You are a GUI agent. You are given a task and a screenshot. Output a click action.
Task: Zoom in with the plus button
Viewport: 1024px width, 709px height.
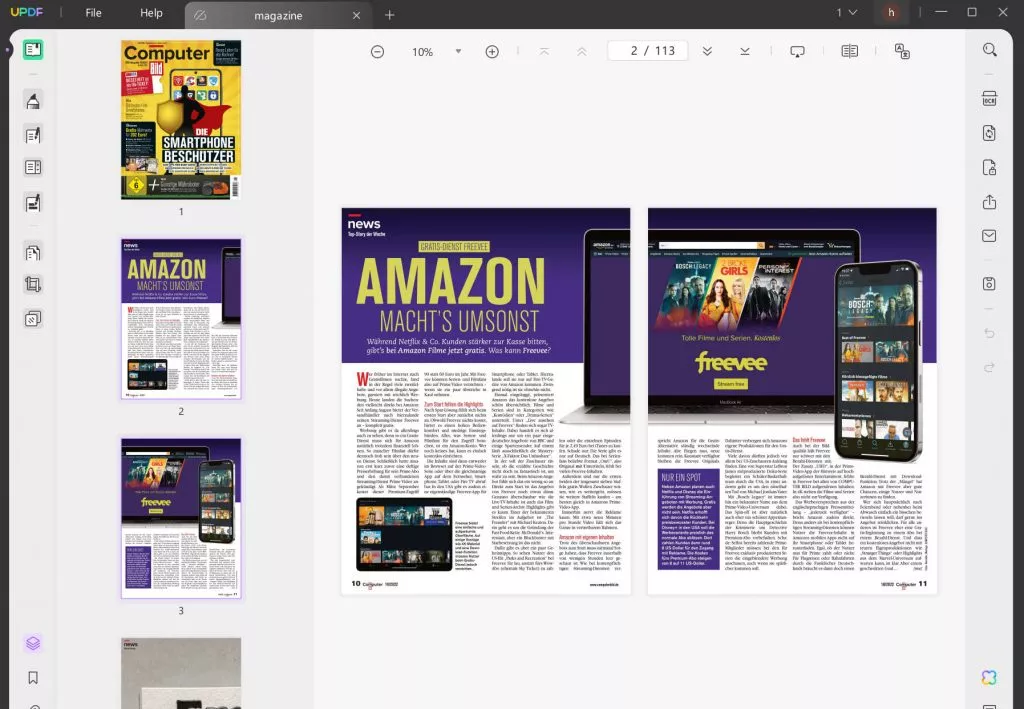point(492,52)
